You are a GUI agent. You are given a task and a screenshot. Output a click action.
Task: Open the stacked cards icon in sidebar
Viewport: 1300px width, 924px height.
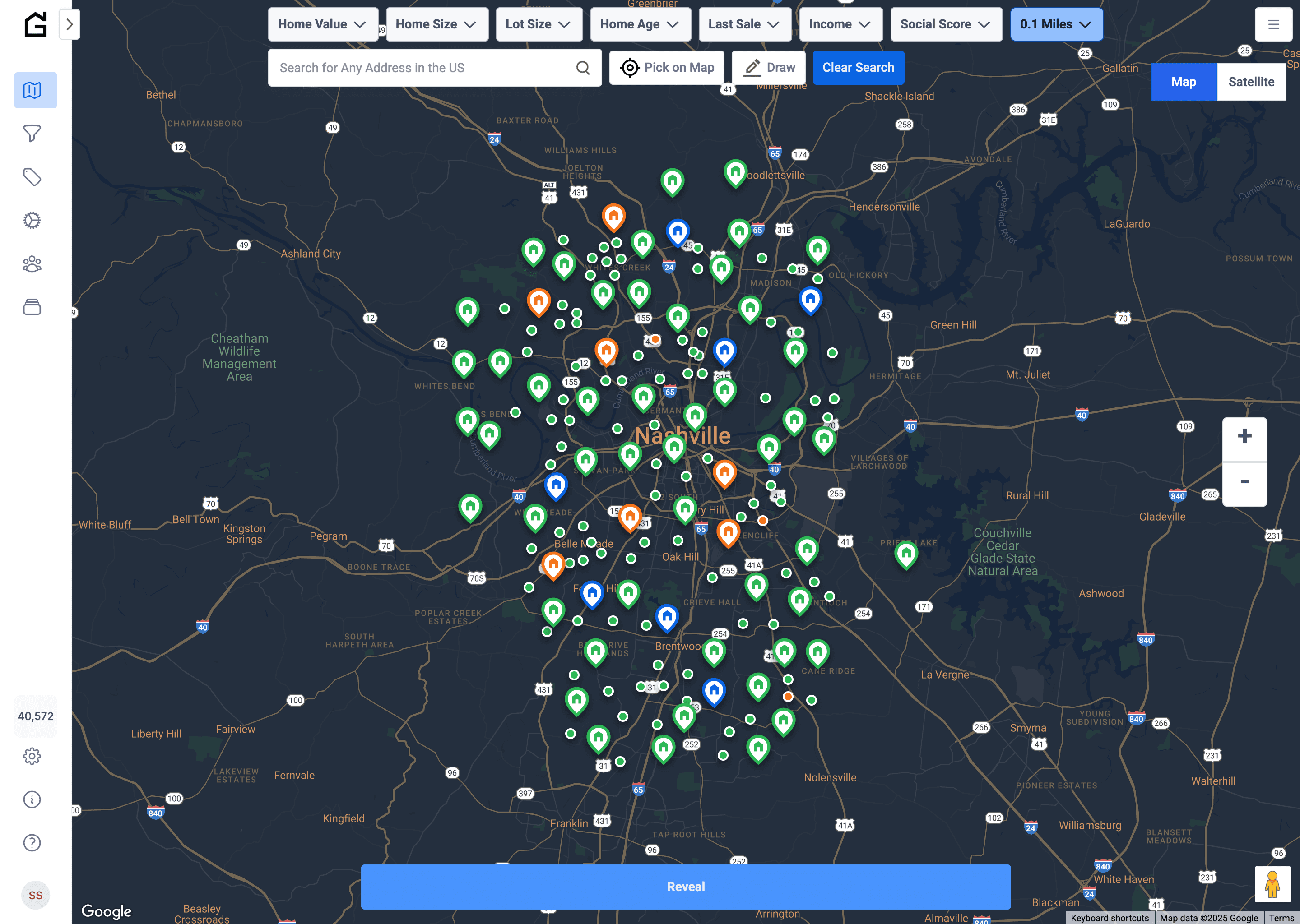point(32,307)
